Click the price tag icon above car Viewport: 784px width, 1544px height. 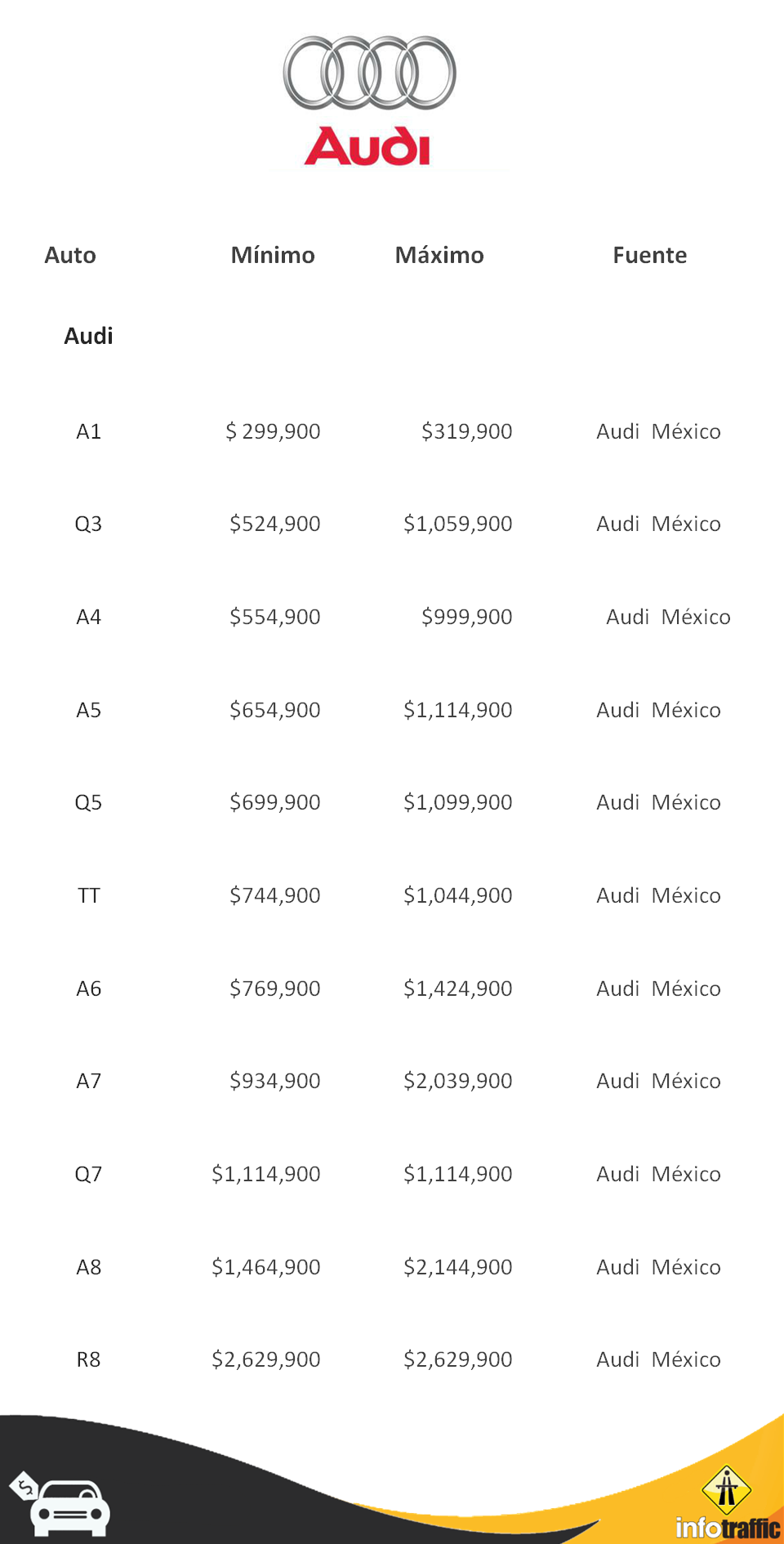coord(24,1487)
